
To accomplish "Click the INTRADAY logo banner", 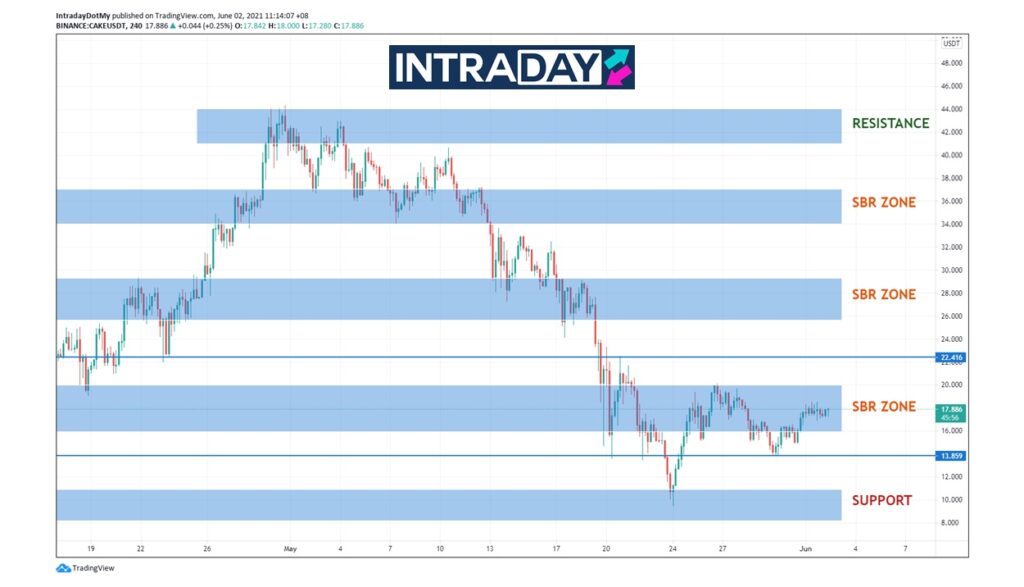I will coord(510,67).
